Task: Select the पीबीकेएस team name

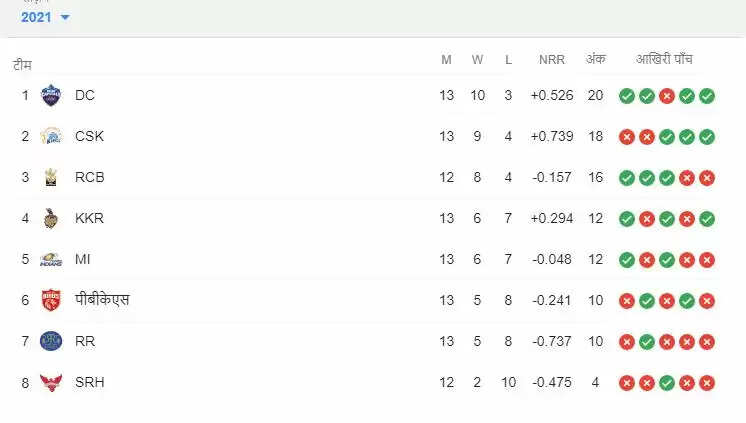Action: pos(102,300)
